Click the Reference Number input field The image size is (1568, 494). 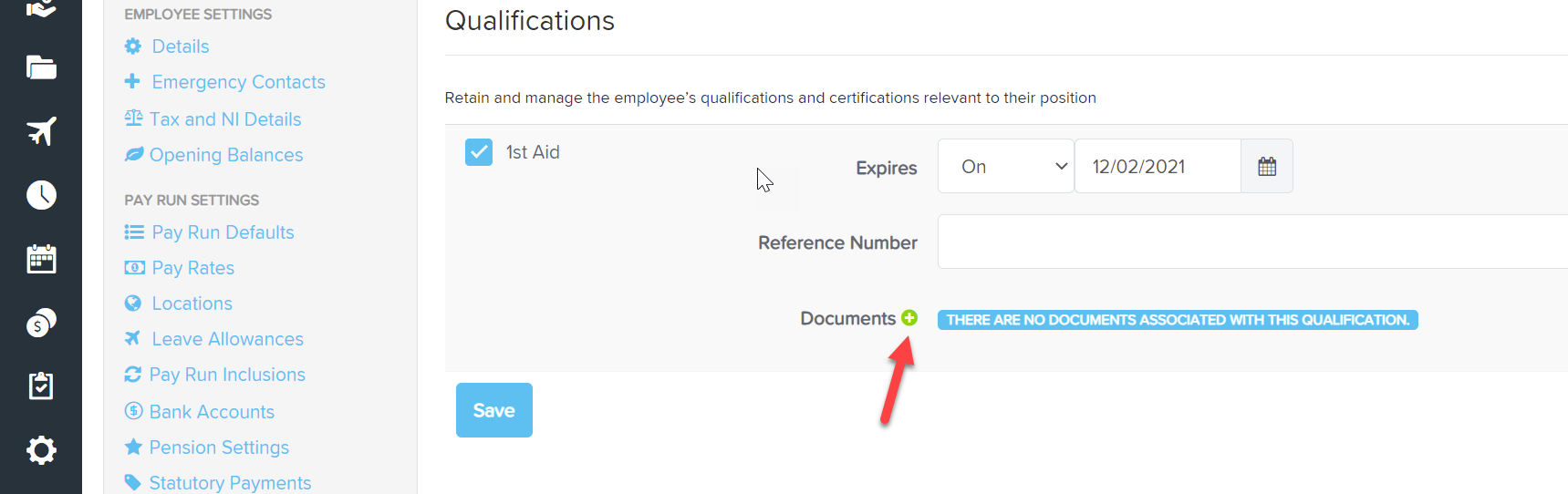[x=1252, y=242]
